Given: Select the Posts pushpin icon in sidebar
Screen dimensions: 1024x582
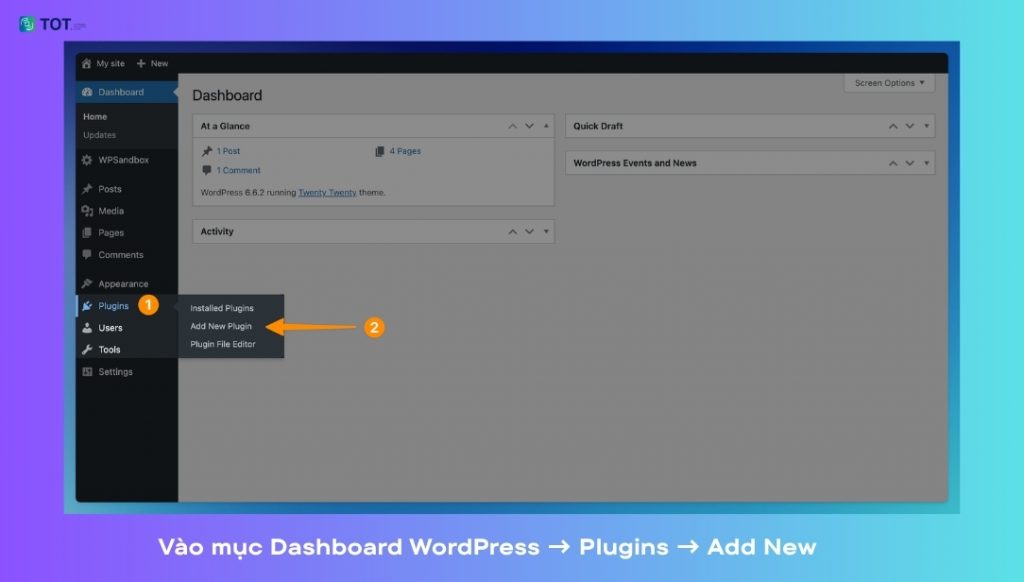Looking at the screenshot, I should pos(88,189).
